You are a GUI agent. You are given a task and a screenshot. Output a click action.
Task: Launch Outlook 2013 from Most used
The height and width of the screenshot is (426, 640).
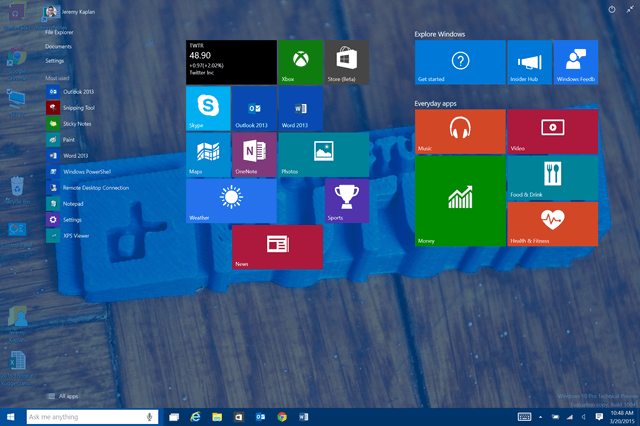tap(70, 92)
